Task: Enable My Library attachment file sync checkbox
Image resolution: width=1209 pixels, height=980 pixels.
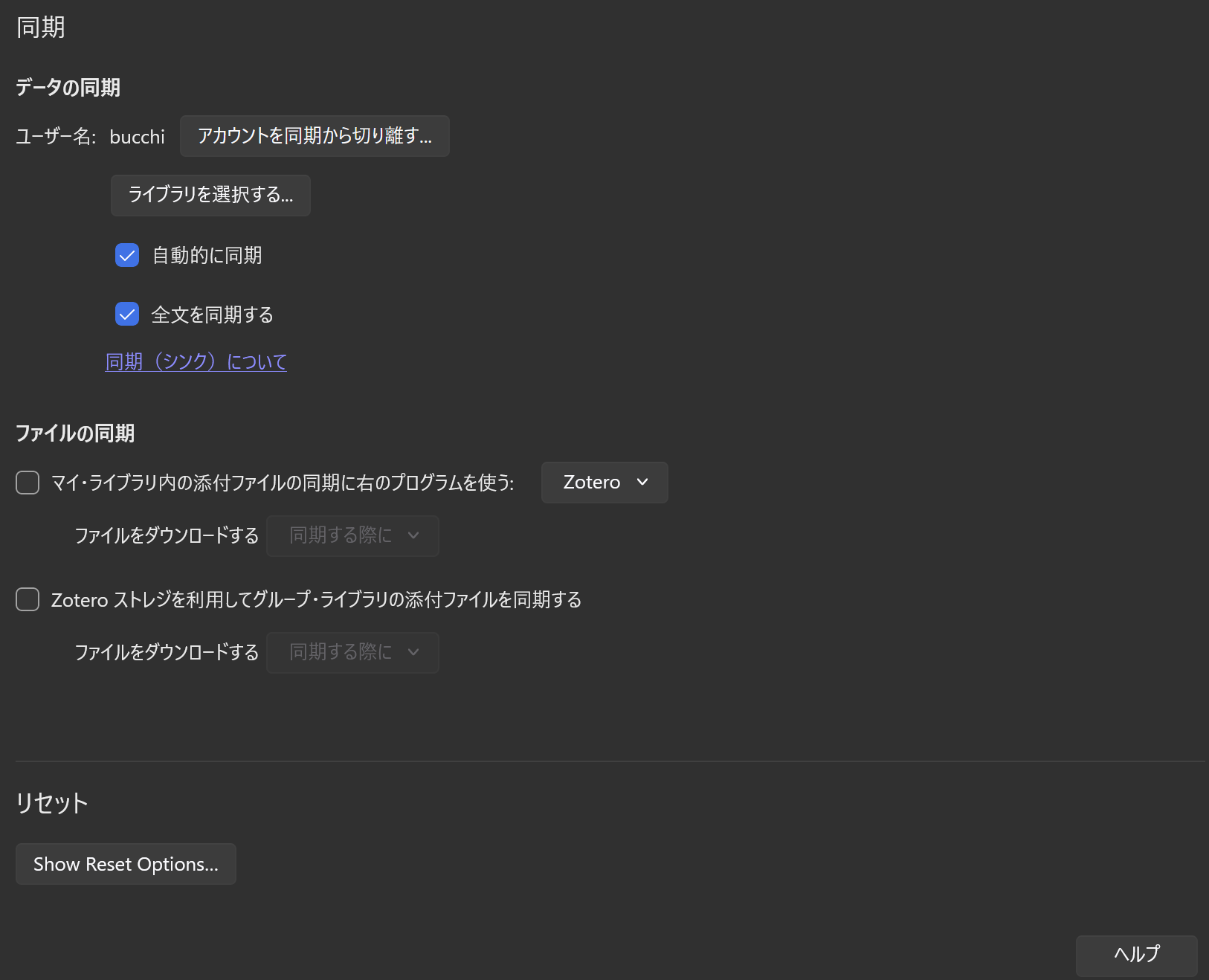Action: (28, 483)
